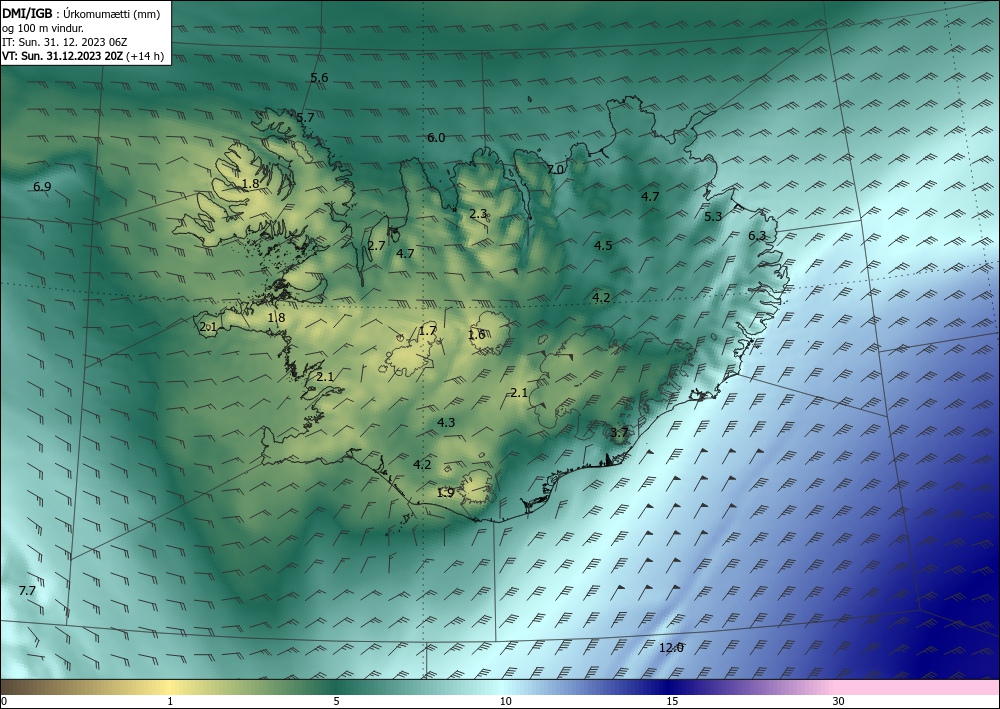Click the 4.2 value just above 1.9

[x=422, y=465]
